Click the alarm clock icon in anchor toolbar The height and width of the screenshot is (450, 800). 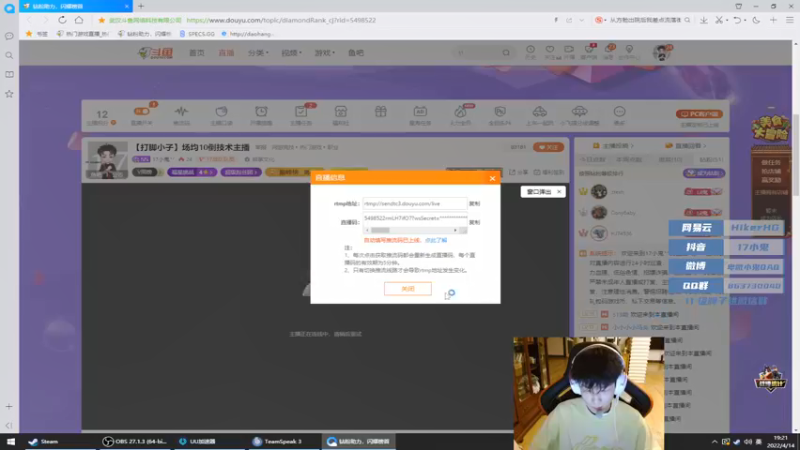click(261, 111)
